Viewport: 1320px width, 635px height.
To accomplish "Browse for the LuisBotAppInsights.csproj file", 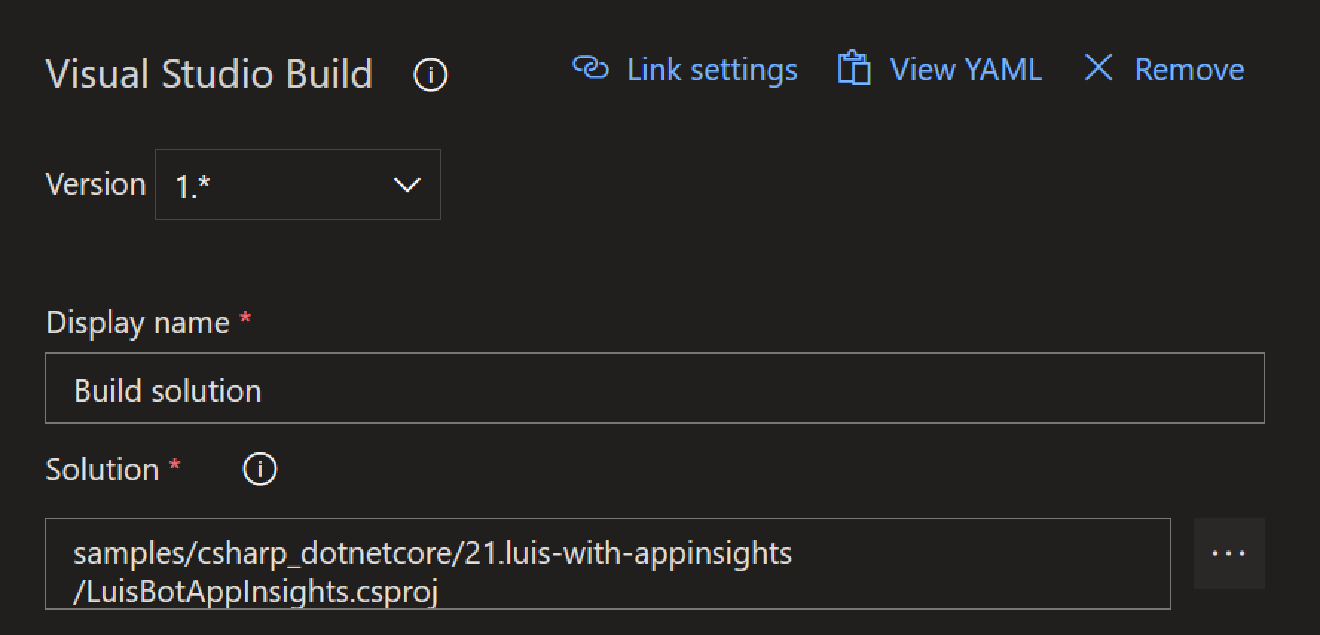I will pos(1229,553).
